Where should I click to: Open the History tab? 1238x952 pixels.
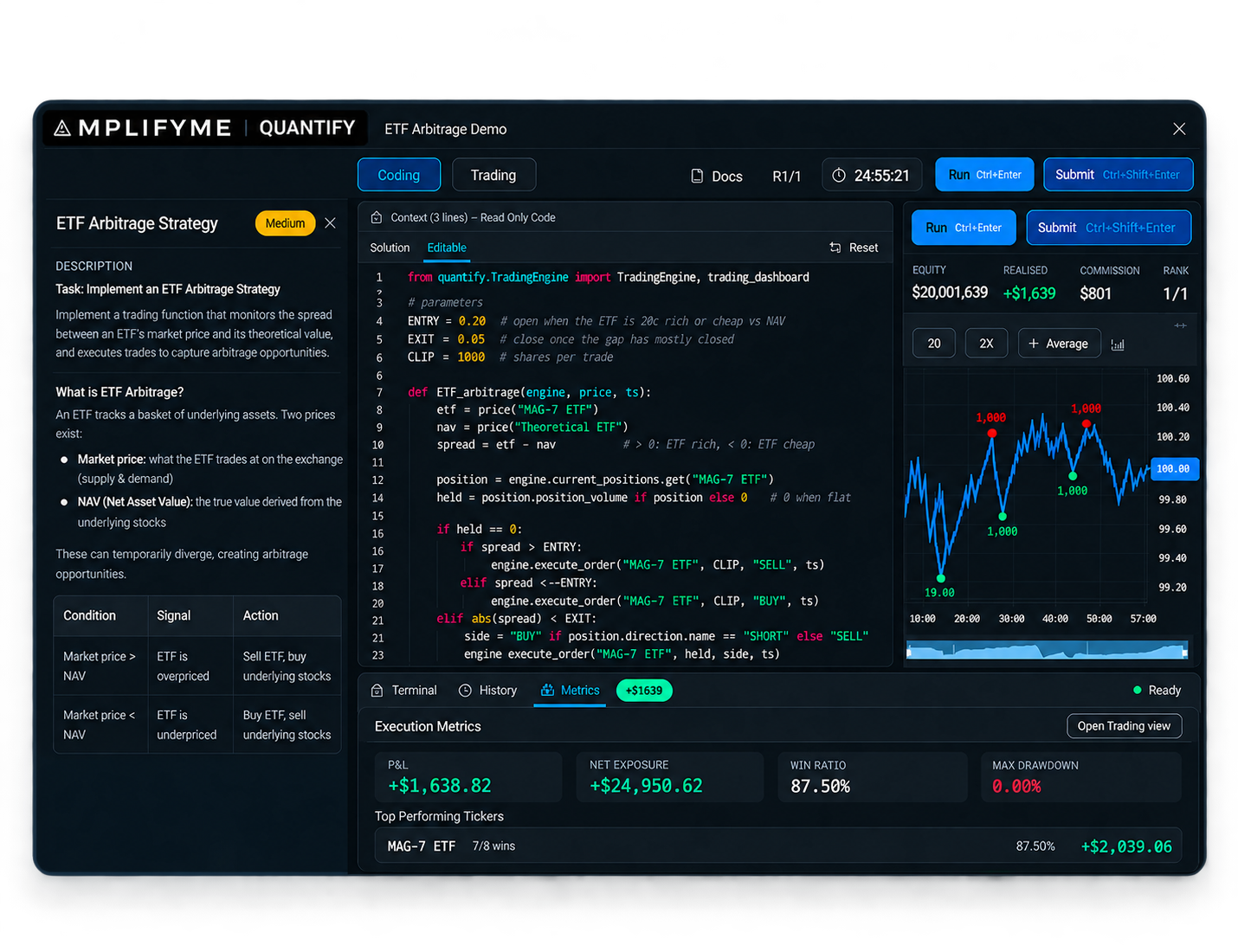[x=487, y=690]
